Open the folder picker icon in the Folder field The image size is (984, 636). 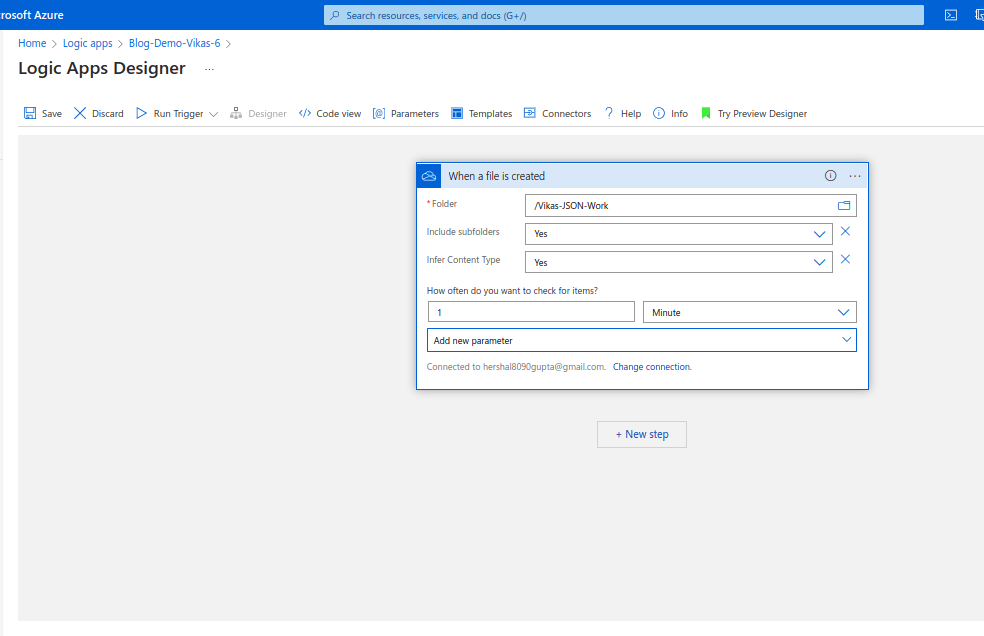pos(844,205)
